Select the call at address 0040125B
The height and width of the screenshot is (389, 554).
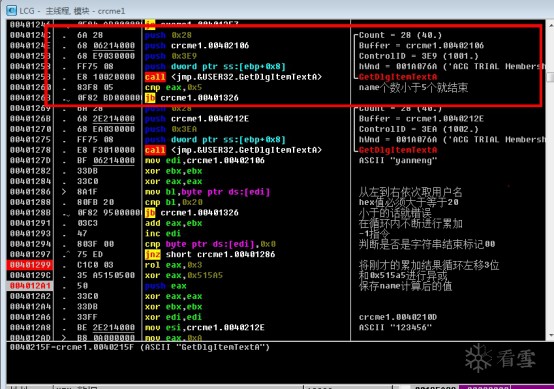[x=233, y=77]
